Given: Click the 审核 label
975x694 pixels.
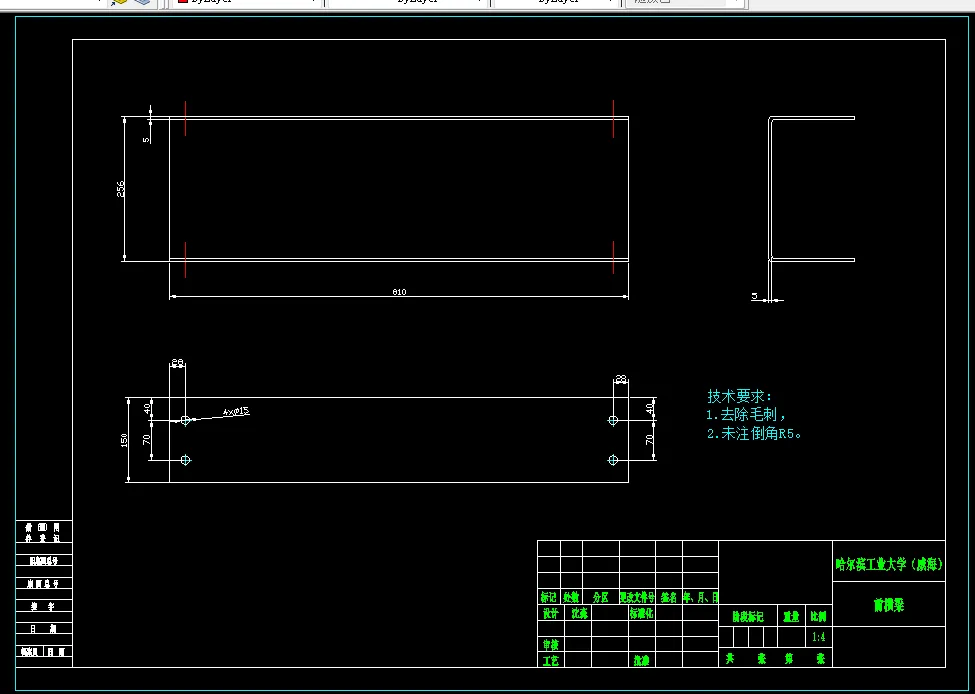Looking at the screenshot, I should tap(550, 644).
